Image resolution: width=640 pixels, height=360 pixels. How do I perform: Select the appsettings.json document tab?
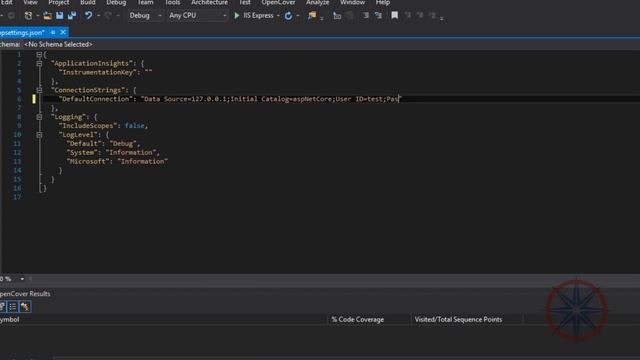22,32
